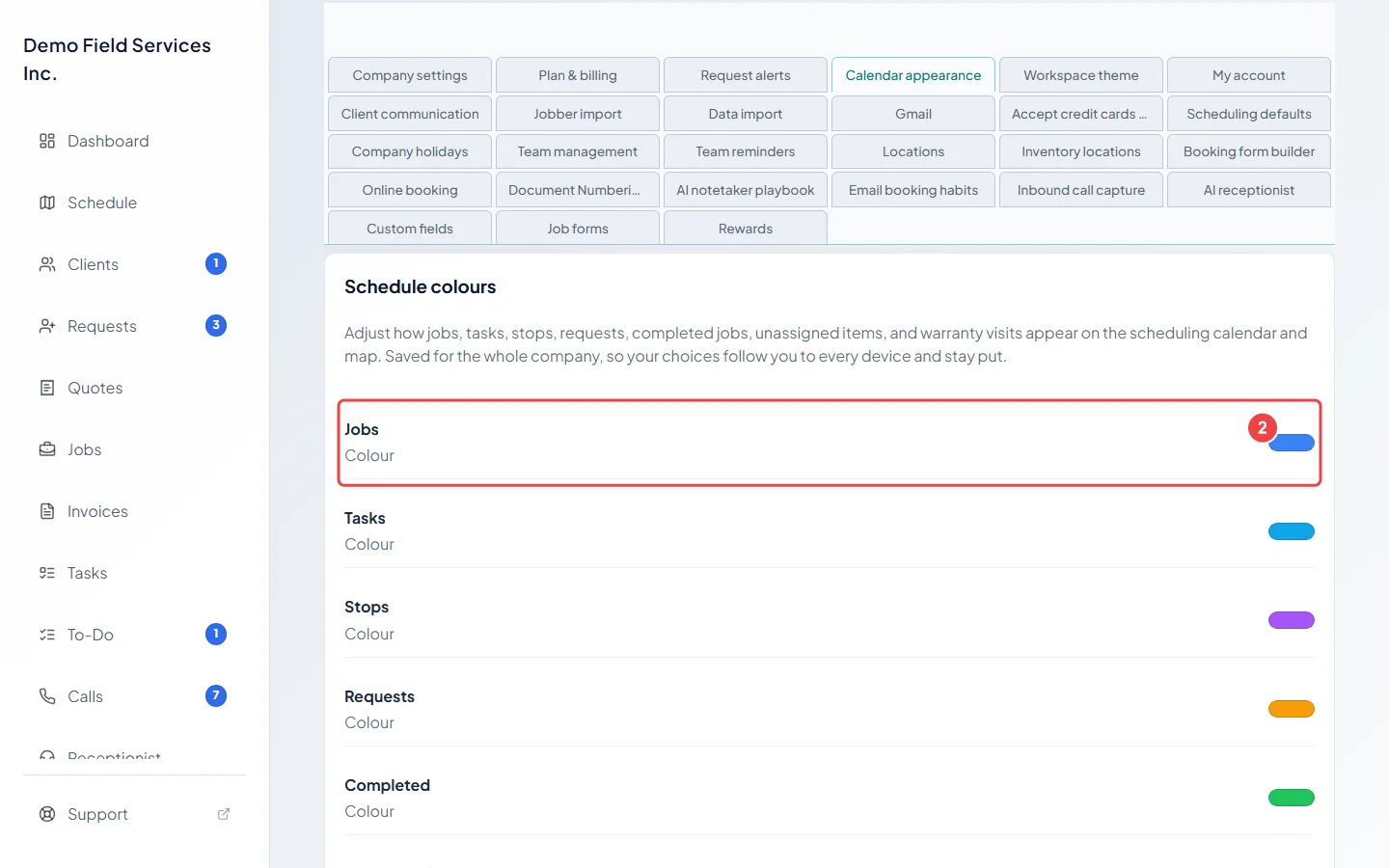Viewport: 1389px width, 868px height.
Task: Open the Company settings tab
Action: click(x=410, y=75)
